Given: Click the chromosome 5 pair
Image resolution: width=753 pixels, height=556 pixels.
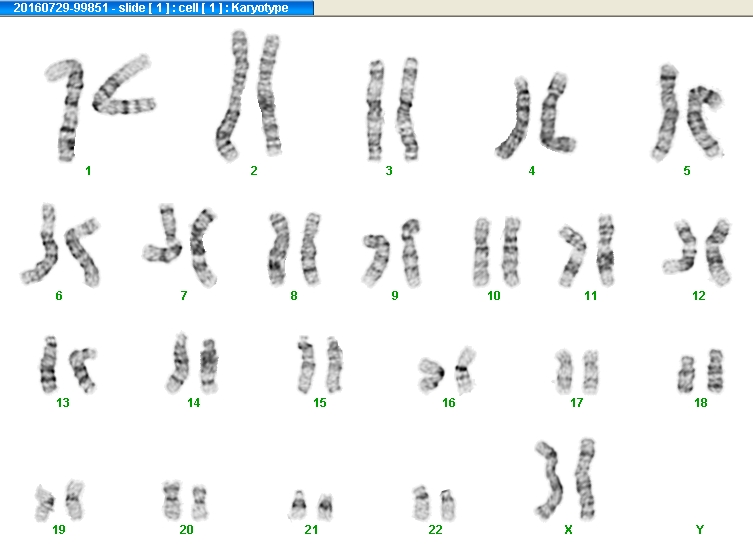Looking at the screenshot, I should pyautogui.click(x=687, y=112).
